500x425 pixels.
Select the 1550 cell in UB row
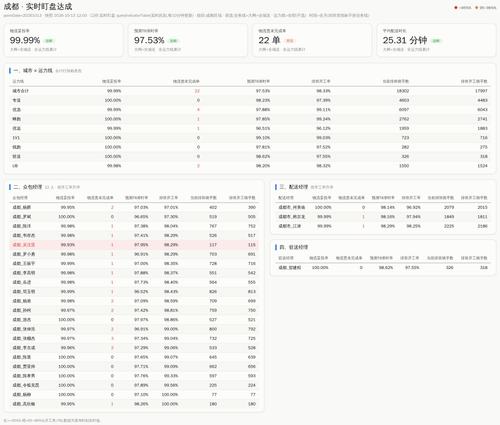coord(404,166)
